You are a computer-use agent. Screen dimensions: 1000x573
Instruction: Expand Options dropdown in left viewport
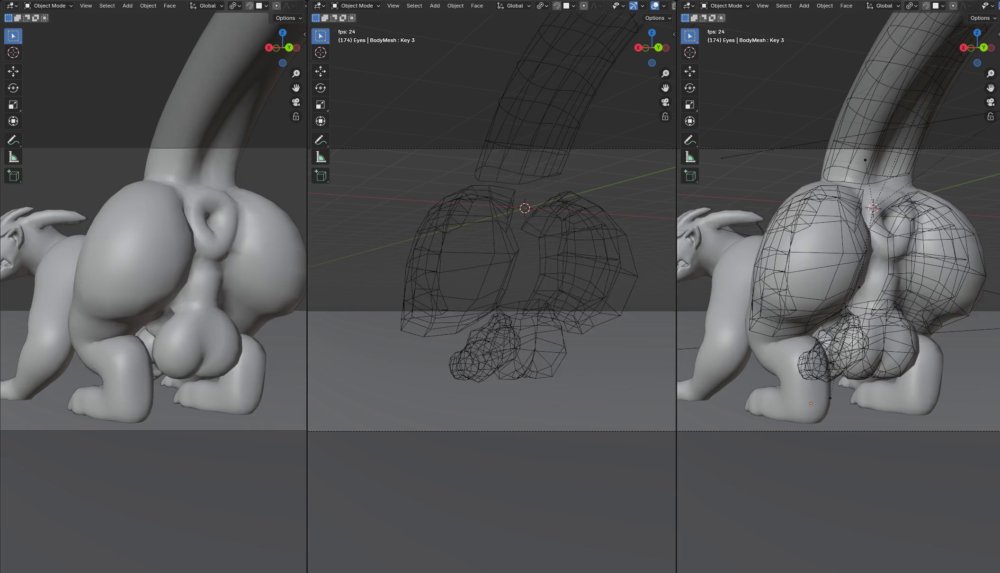coord(288,18)
